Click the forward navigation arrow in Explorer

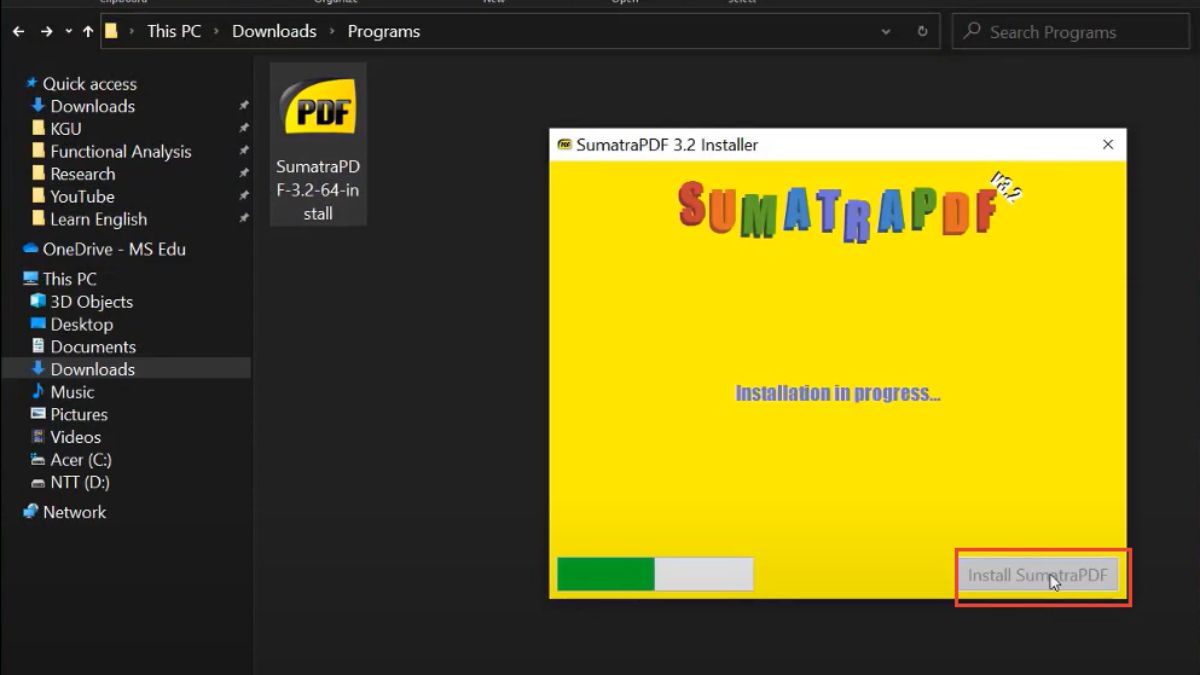pyautogui.click(x=46, y=32)
